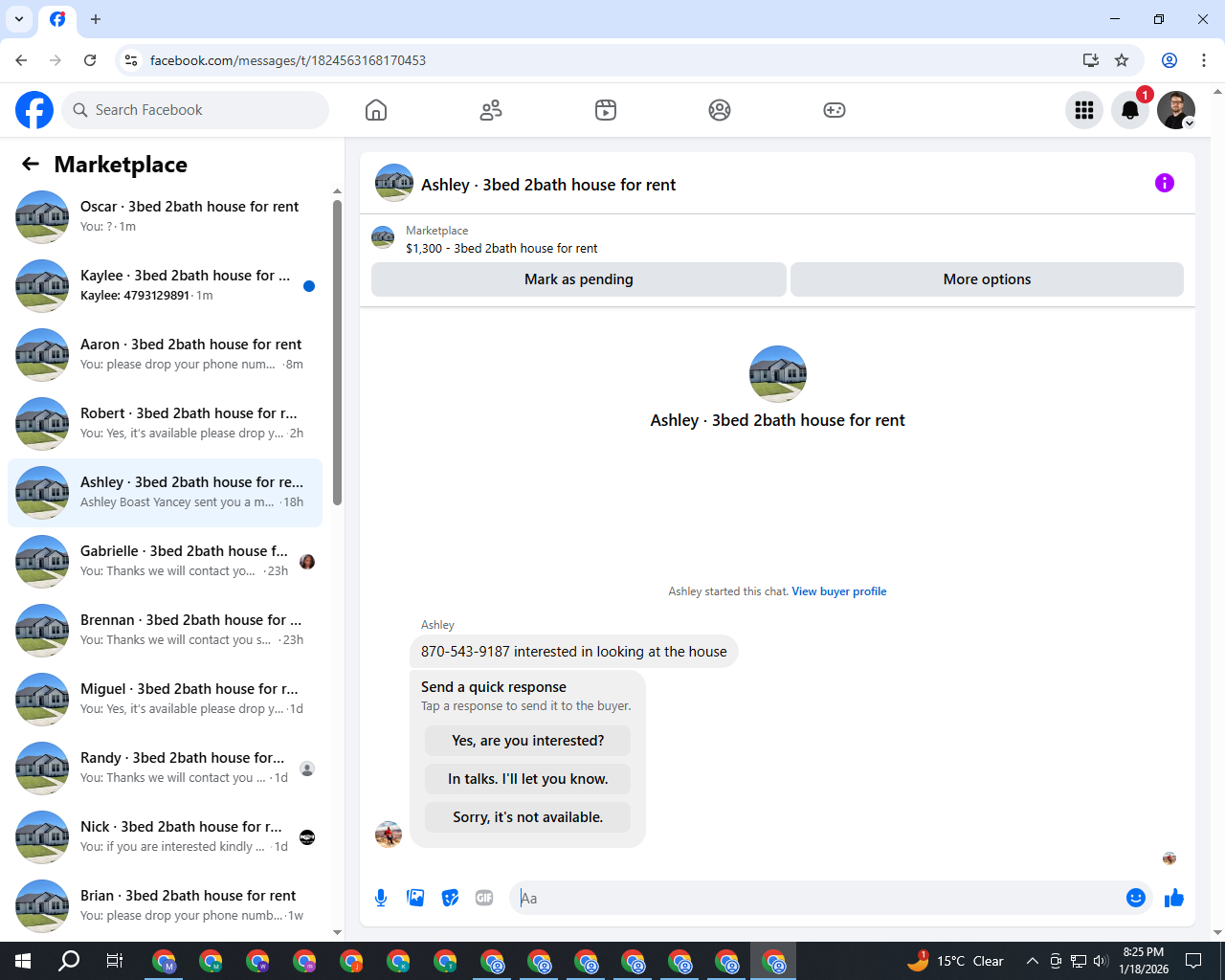Open the Chrome three-dot menu
This screenshot has height=980, width=1225.
point(1204,60)
